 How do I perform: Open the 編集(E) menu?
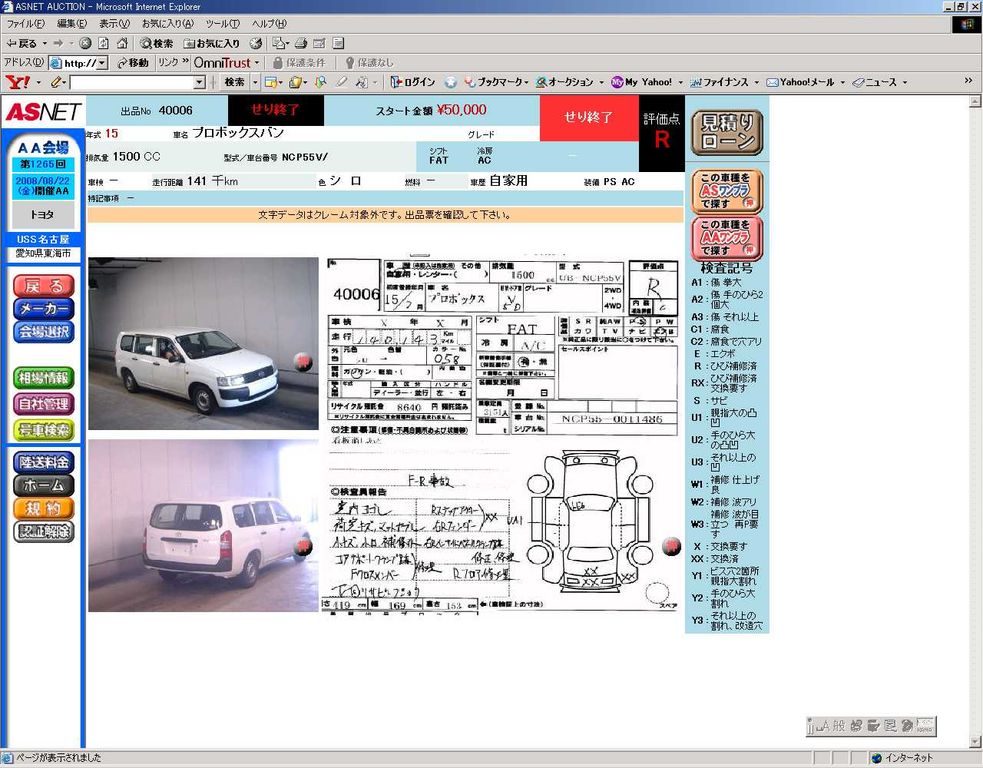pos(72,24)
